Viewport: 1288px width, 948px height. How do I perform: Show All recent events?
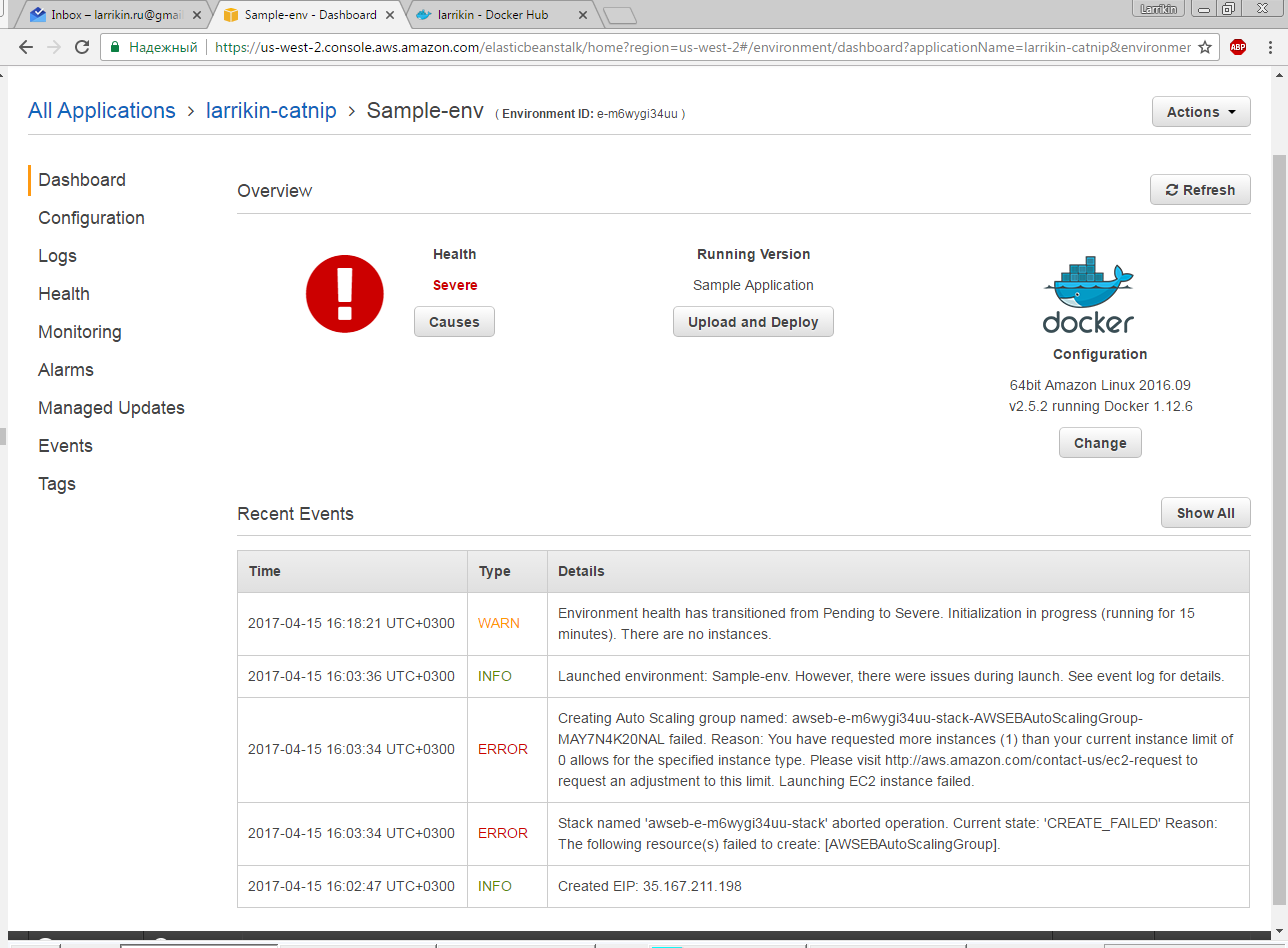(1205, 513)
